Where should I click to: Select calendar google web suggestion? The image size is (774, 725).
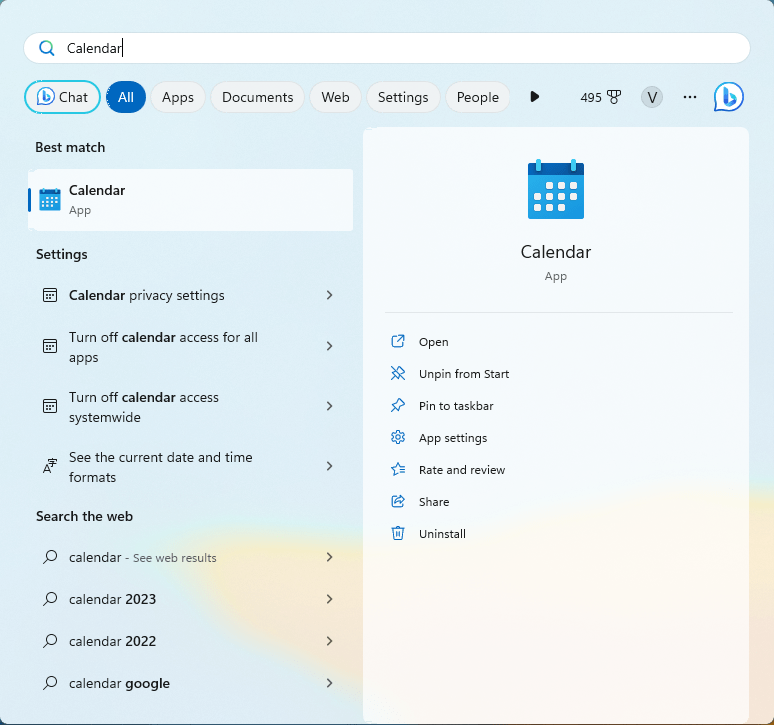[x=191, y=683]
